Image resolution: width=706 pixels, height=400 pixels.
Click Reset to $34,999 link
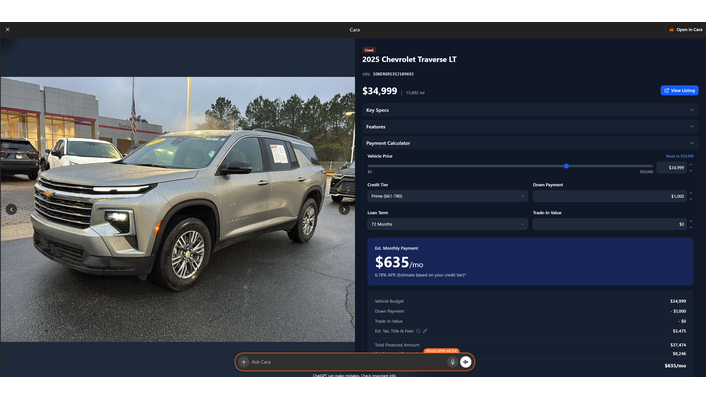pos(679,156)
